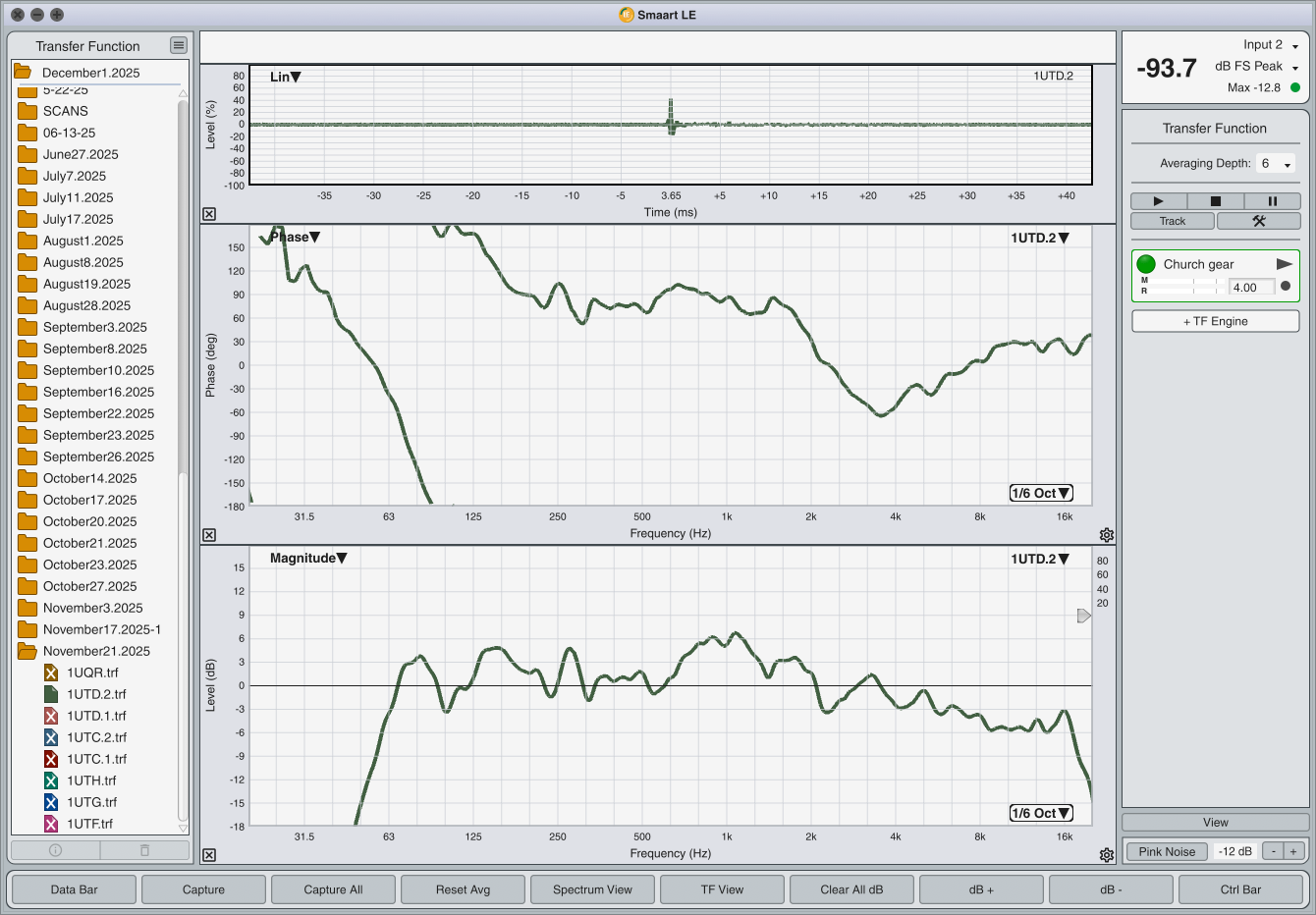Open the Magnitude plot settings gear

pos(1106,855)
